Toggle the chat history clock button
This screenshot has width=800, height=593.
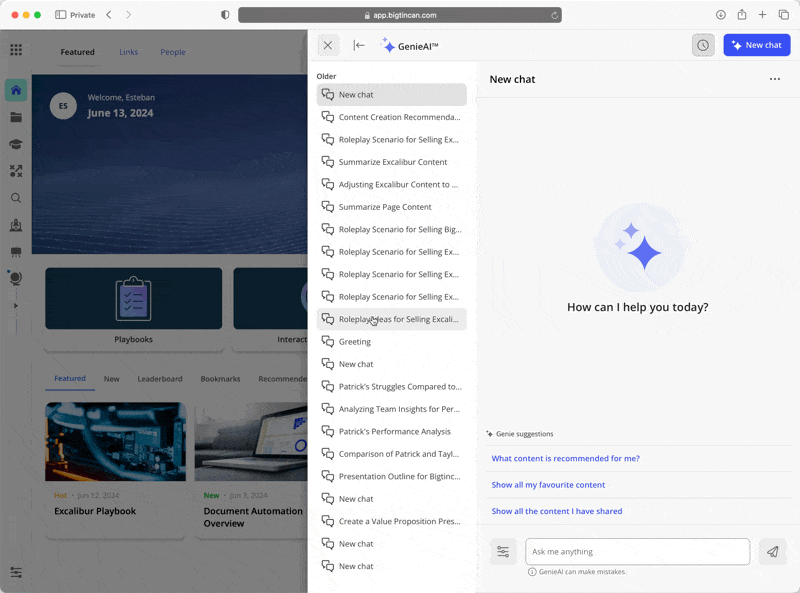click(703, 45)
